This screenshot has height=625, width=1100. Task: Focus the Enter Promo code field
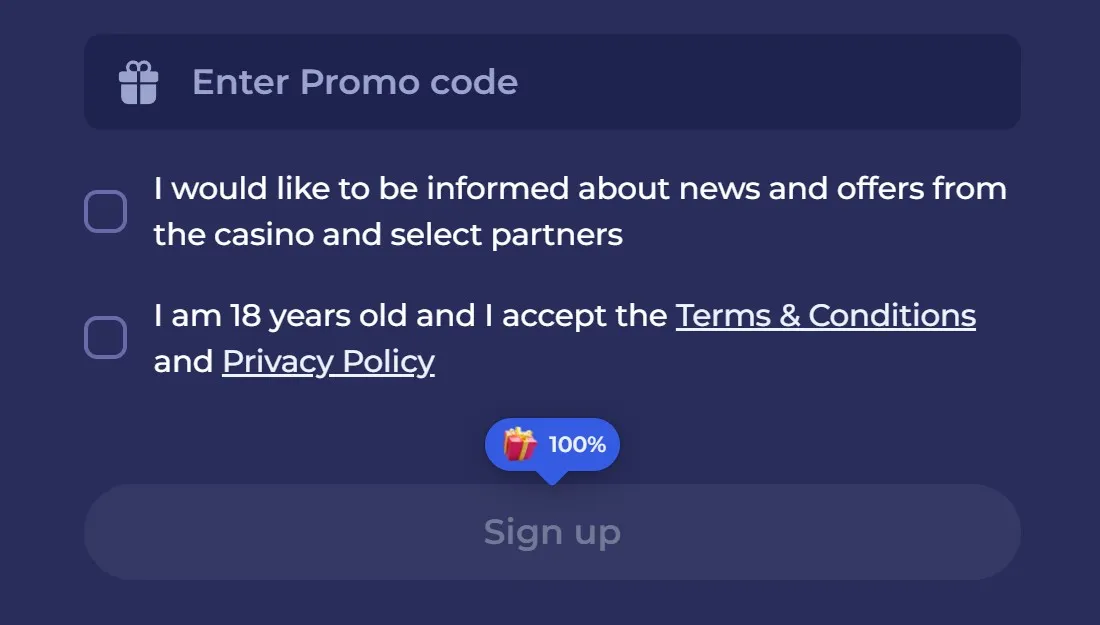552,82
